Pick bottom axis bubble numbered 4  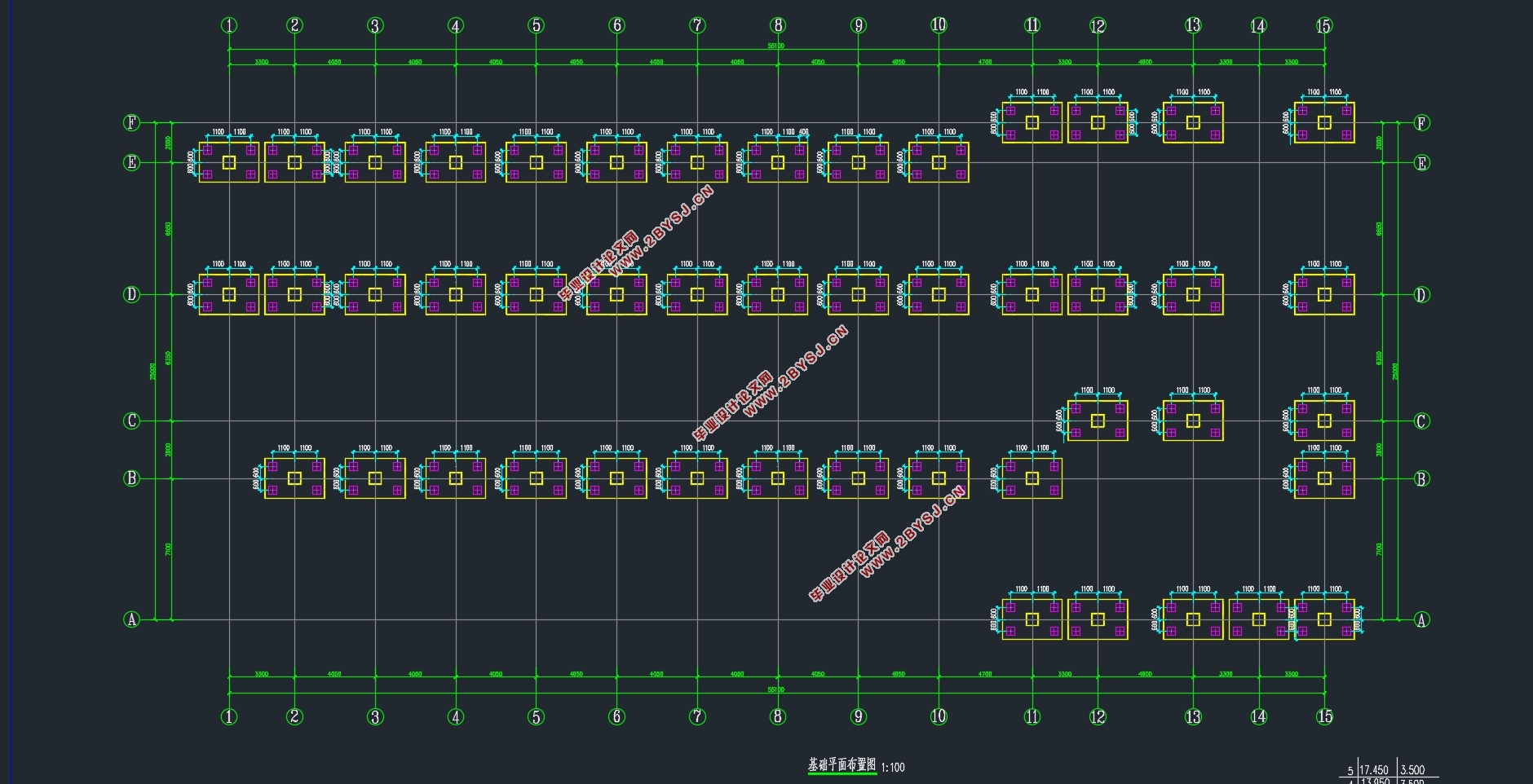(456, 716)
